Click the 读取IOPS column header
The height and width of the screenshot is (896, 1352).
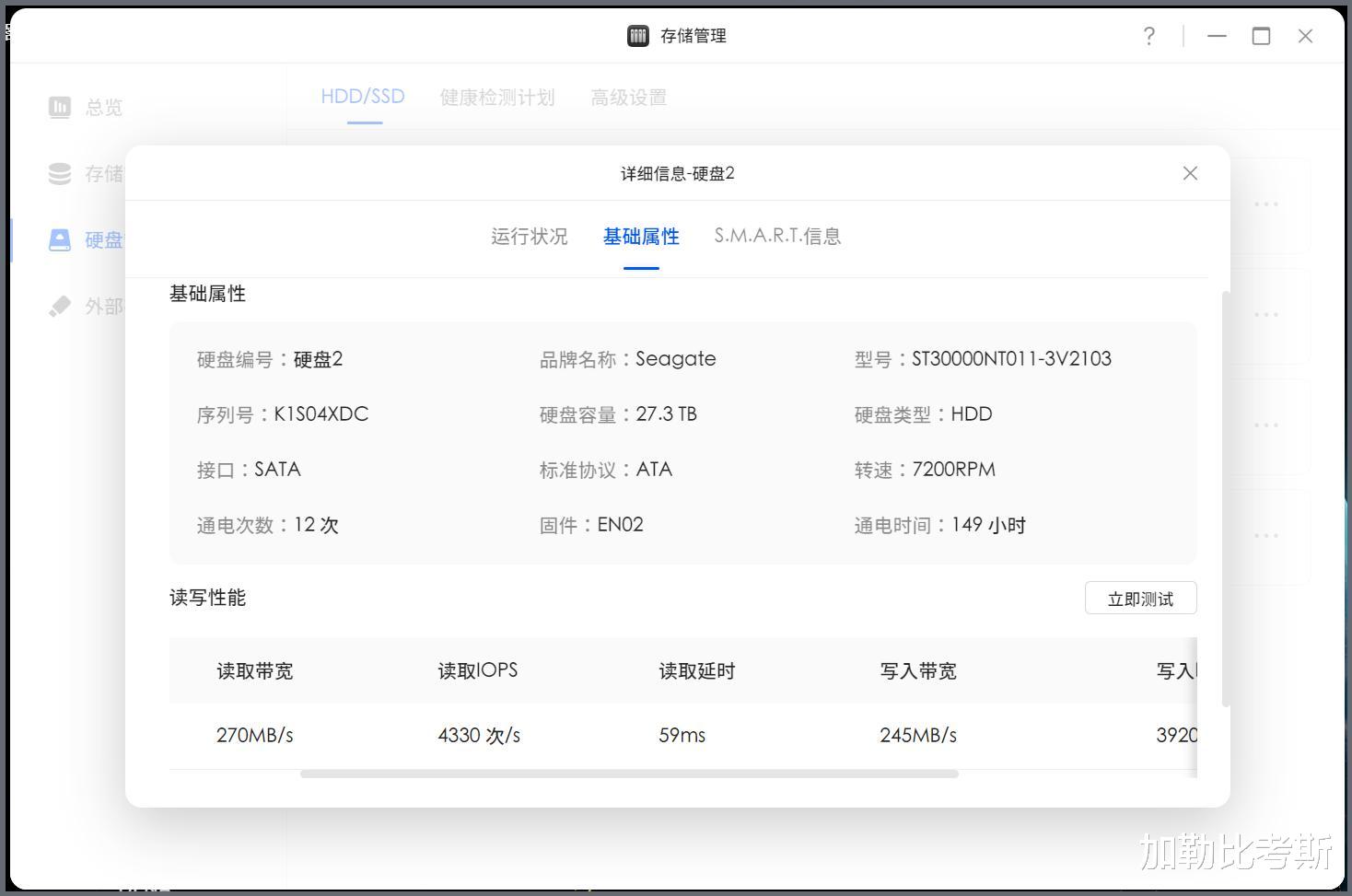[x=478, y=671]
